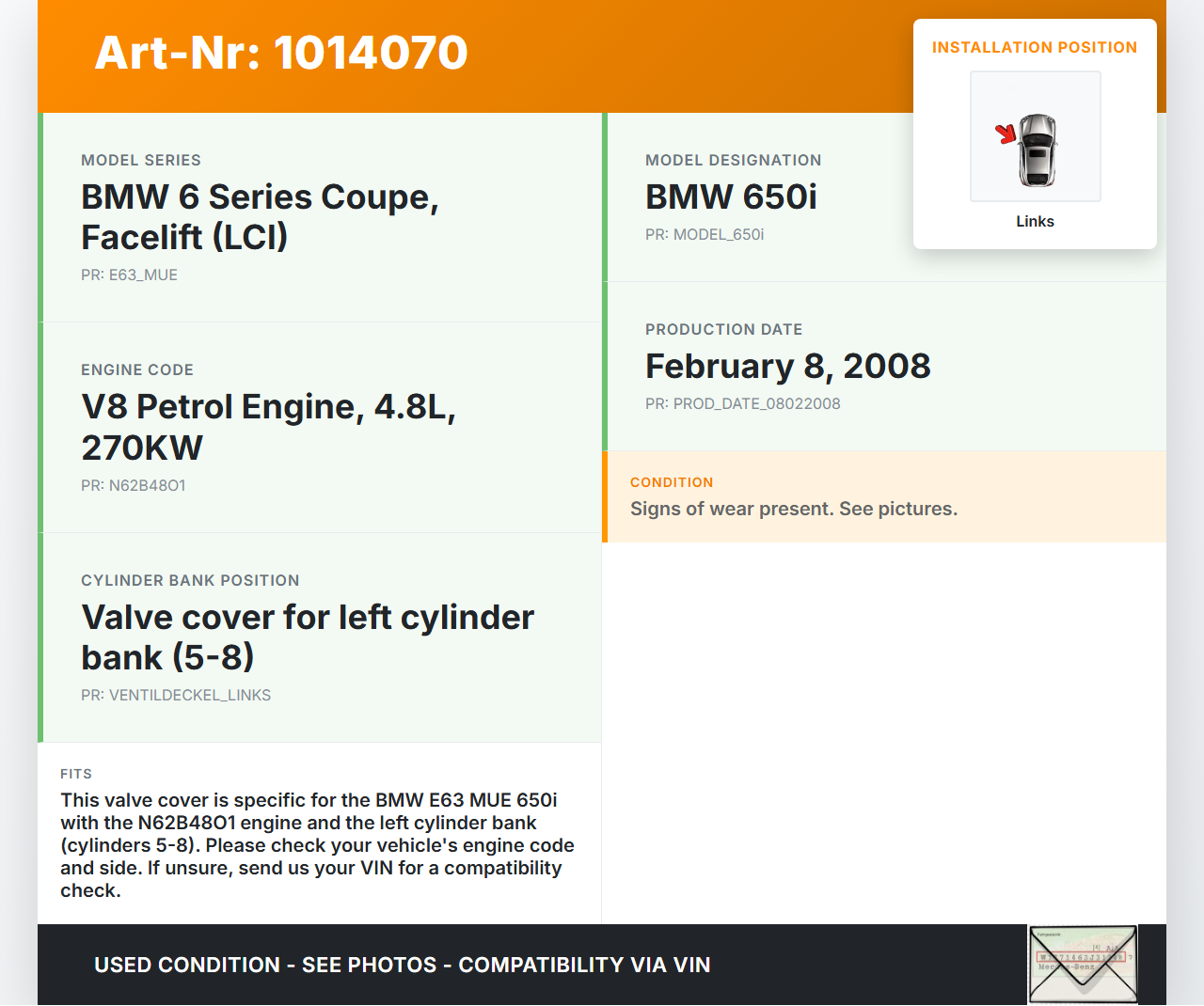This screenshot has width=1204, height=1006.
Task: Click the 'INSTALLATION POSITION' heading
Action: 1034,47
